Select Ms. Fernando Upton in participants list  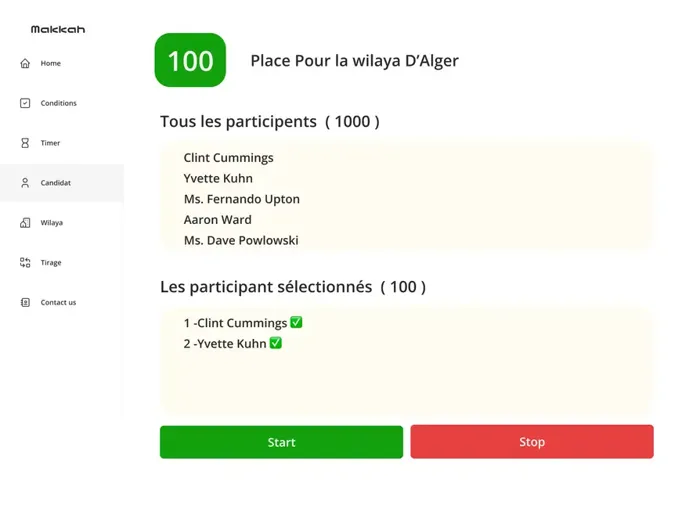coord(241,199)
